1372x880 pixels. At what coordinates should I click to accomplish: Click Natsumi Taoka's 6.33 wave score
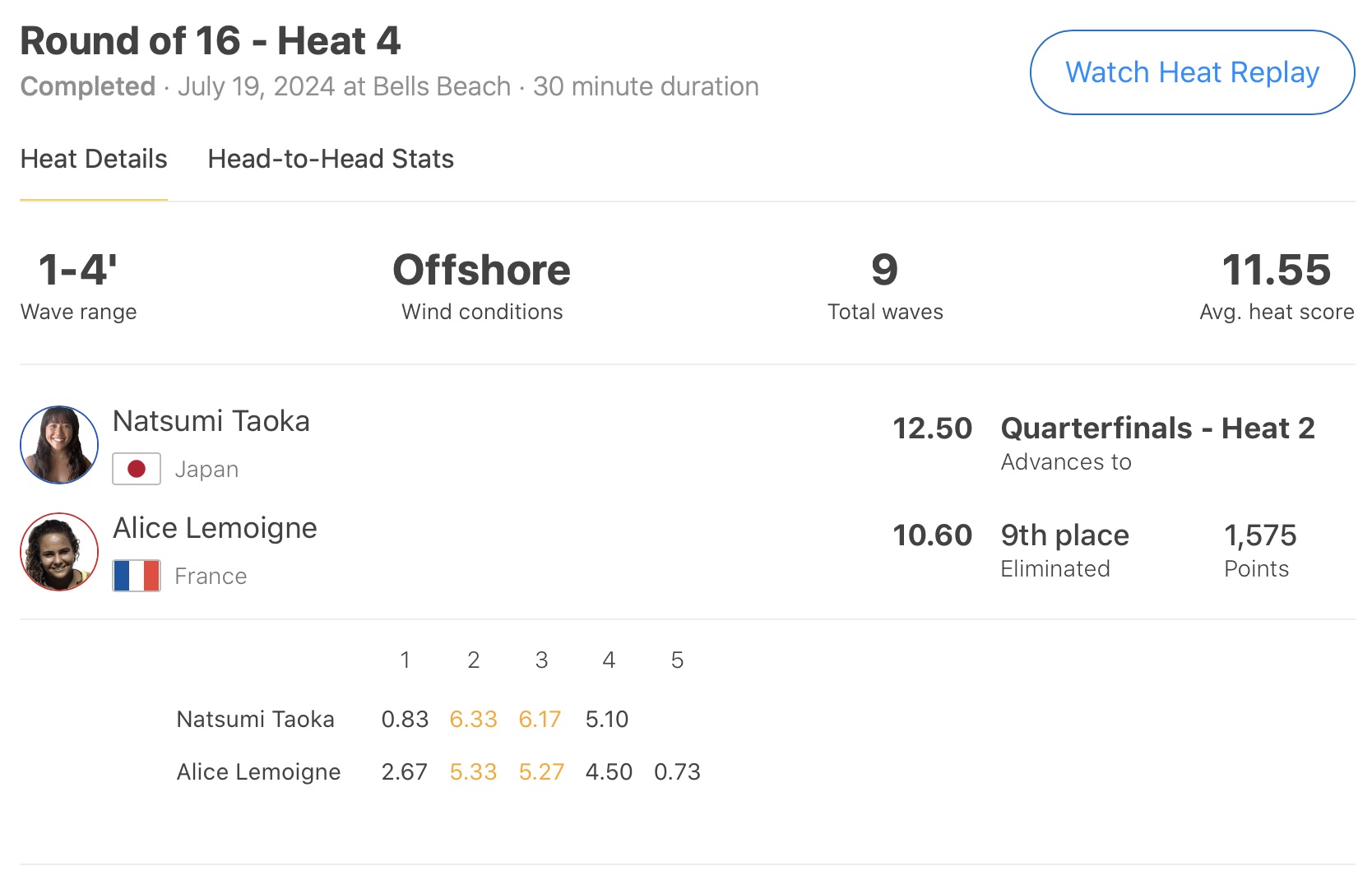473,720
